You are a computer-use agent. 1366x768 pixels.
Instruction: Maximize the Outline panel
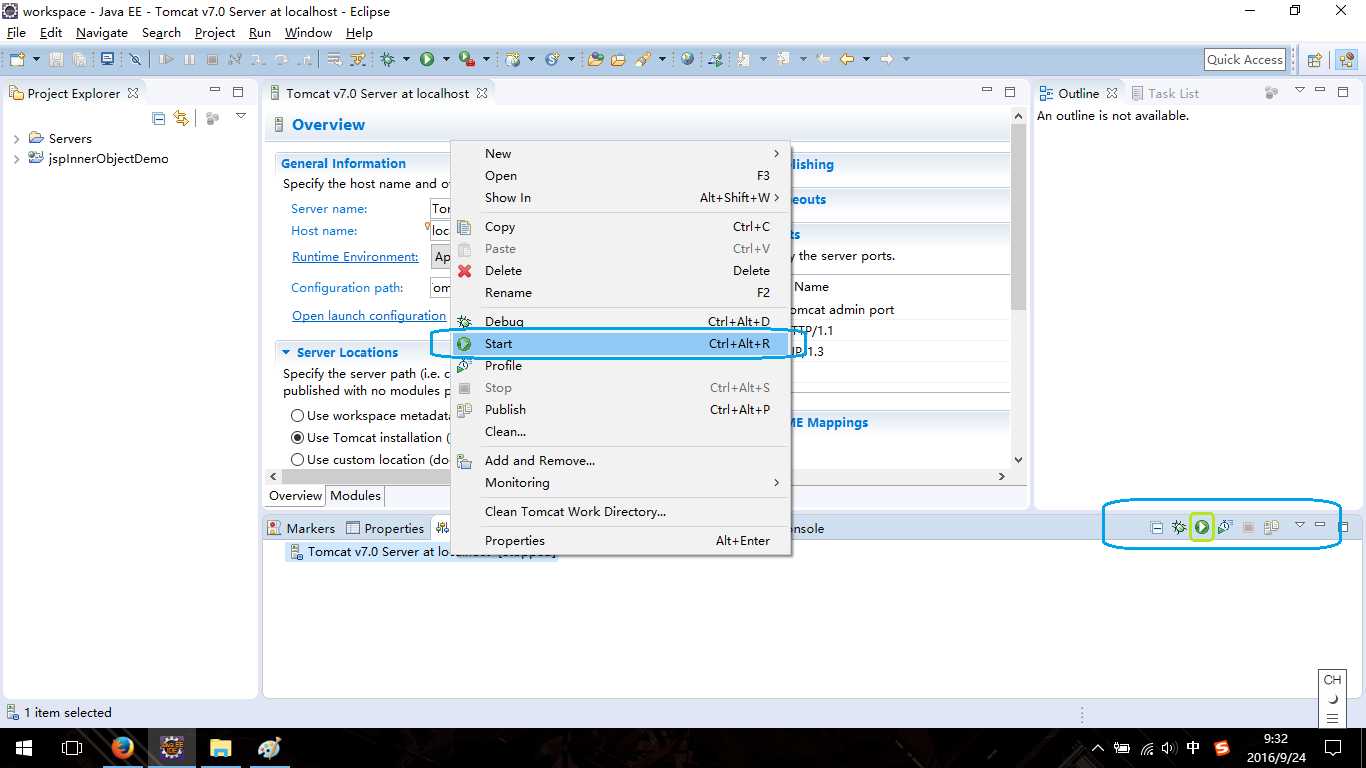coord(1343,92)
